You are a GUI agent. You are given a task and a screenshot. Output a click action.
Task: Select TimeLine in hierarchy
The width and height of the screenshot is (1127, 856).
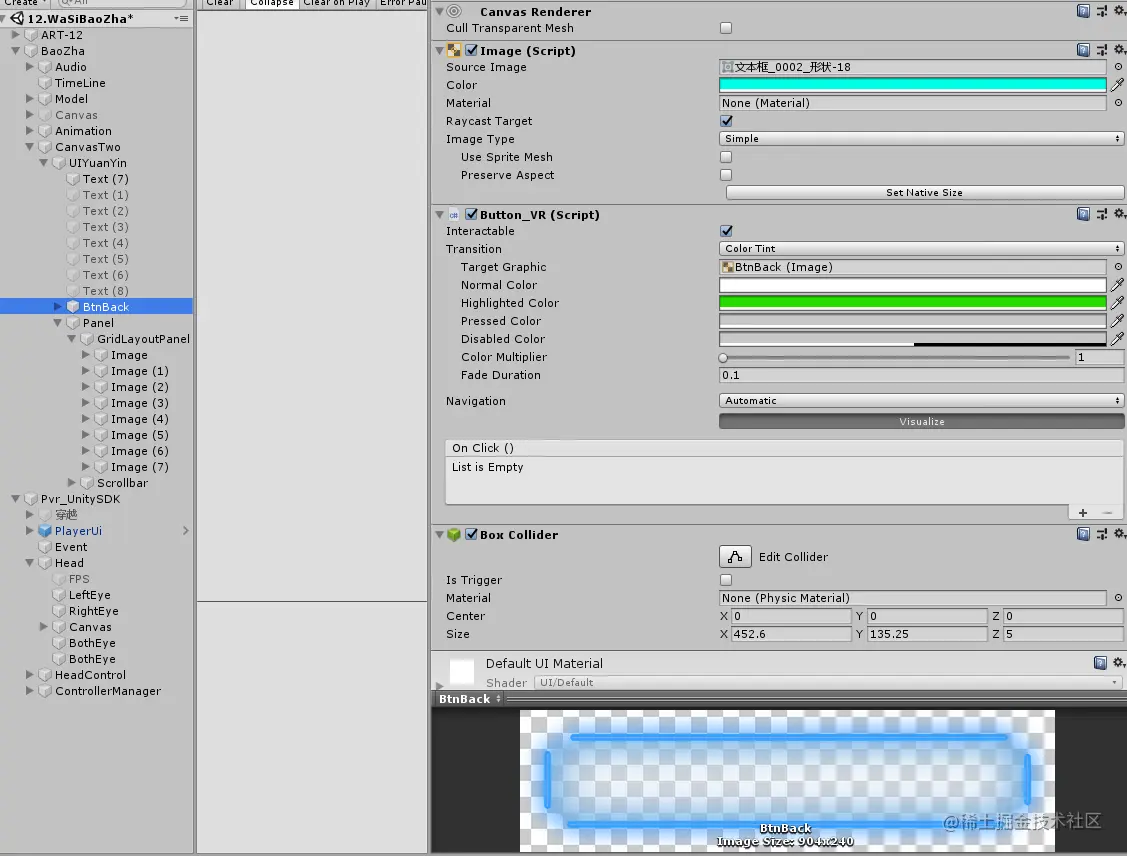point(80,83)
